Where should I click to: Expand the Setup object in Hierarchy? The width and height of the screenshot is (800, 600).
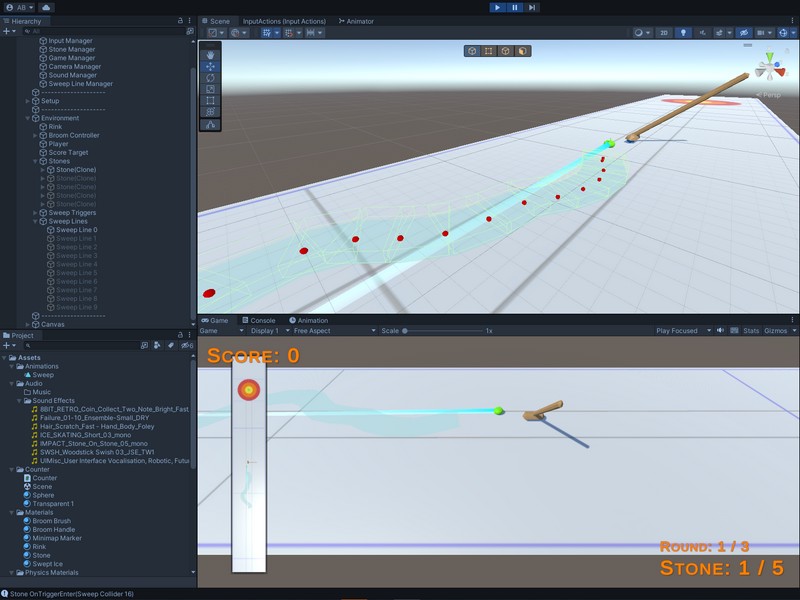[x=28, y=101]
